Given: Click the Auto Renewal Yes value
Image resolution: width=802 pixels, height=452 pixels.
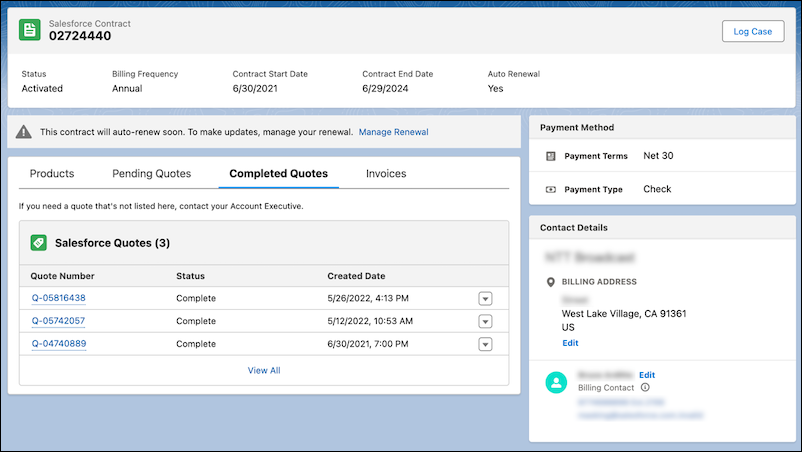Looking at the screenshot, I should click(x=495, y=88).
